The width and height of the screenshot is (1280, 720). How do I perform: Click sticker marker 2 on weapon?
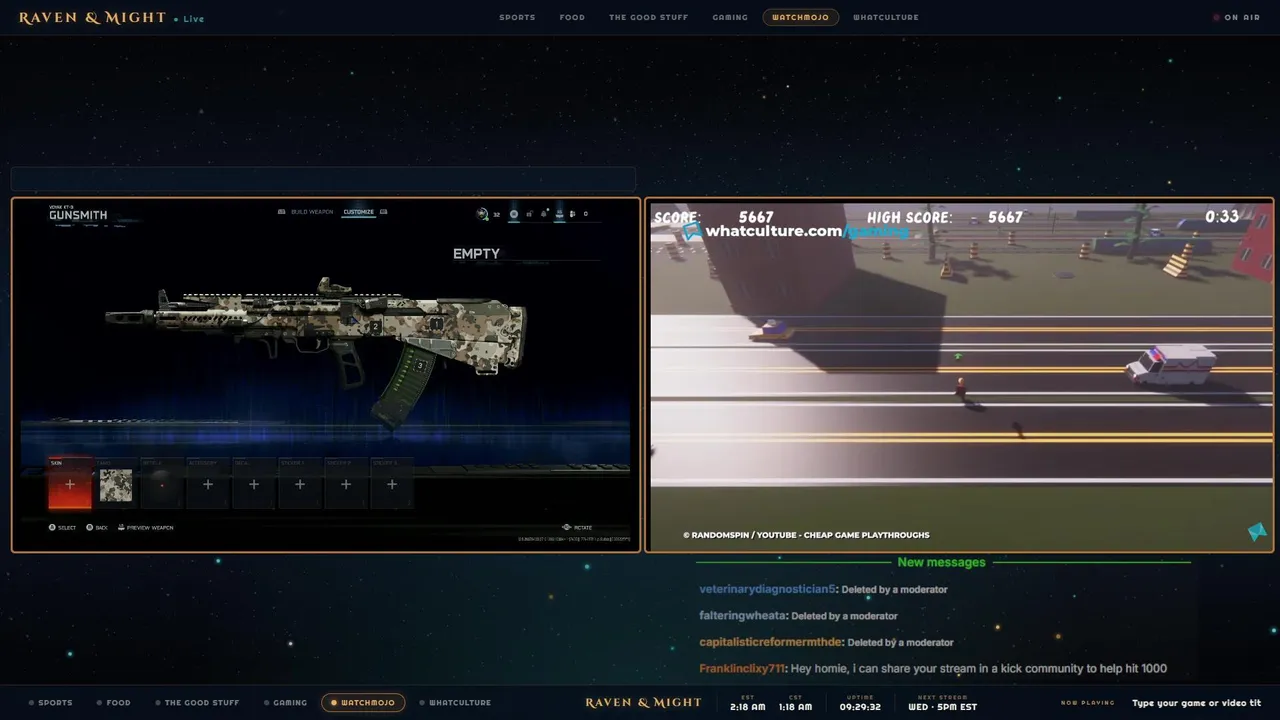click(x=375, y=326)
